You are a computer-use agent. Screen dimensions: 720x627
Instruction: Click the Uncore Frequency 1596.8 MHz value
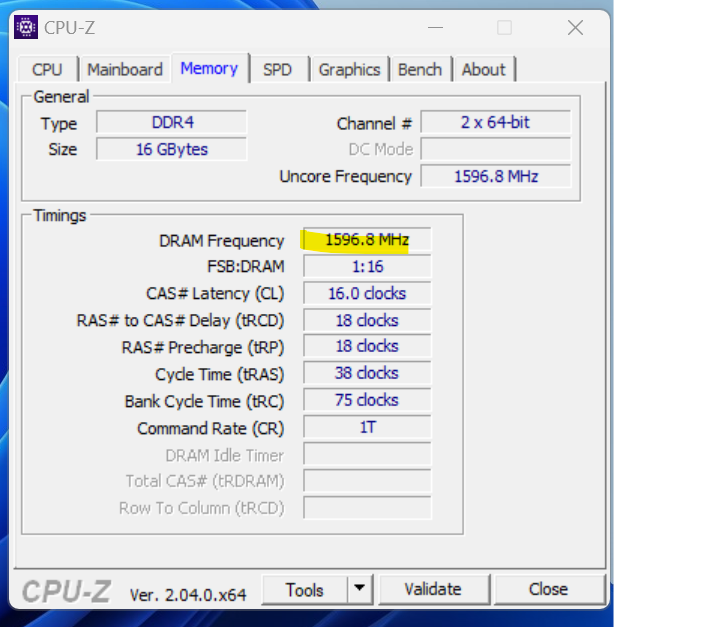click(x=495, y=176)
